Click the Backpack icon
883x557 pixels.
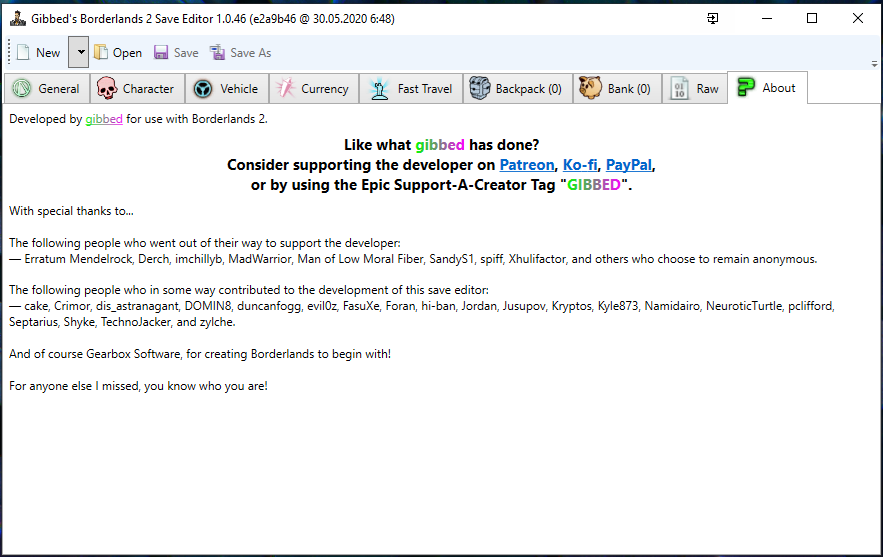point(480,88)
